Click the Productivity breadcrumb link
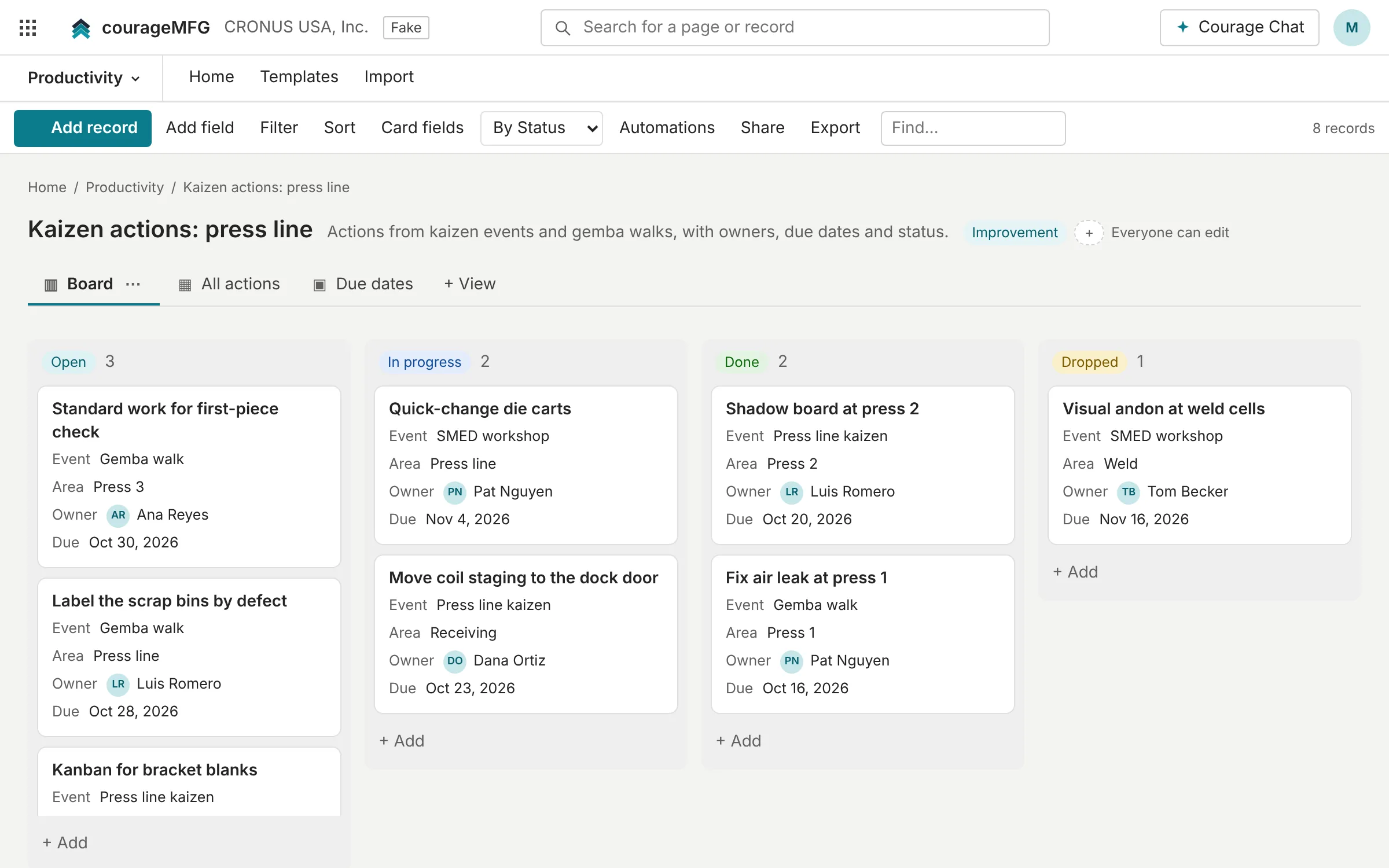 (124, 187)
